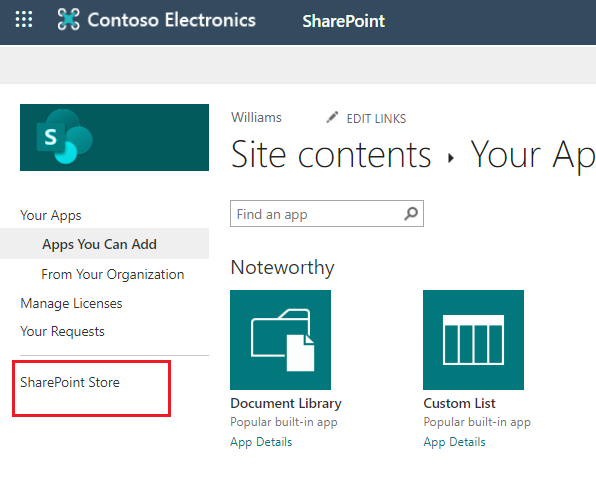Open From Your Organization
Viewport: 596px width, 485px height.
coord(113,274)
